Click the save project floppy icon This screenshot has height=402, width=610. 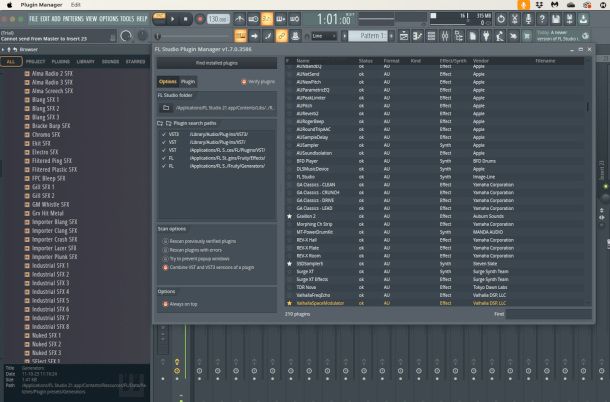click(x=556, y=19)
